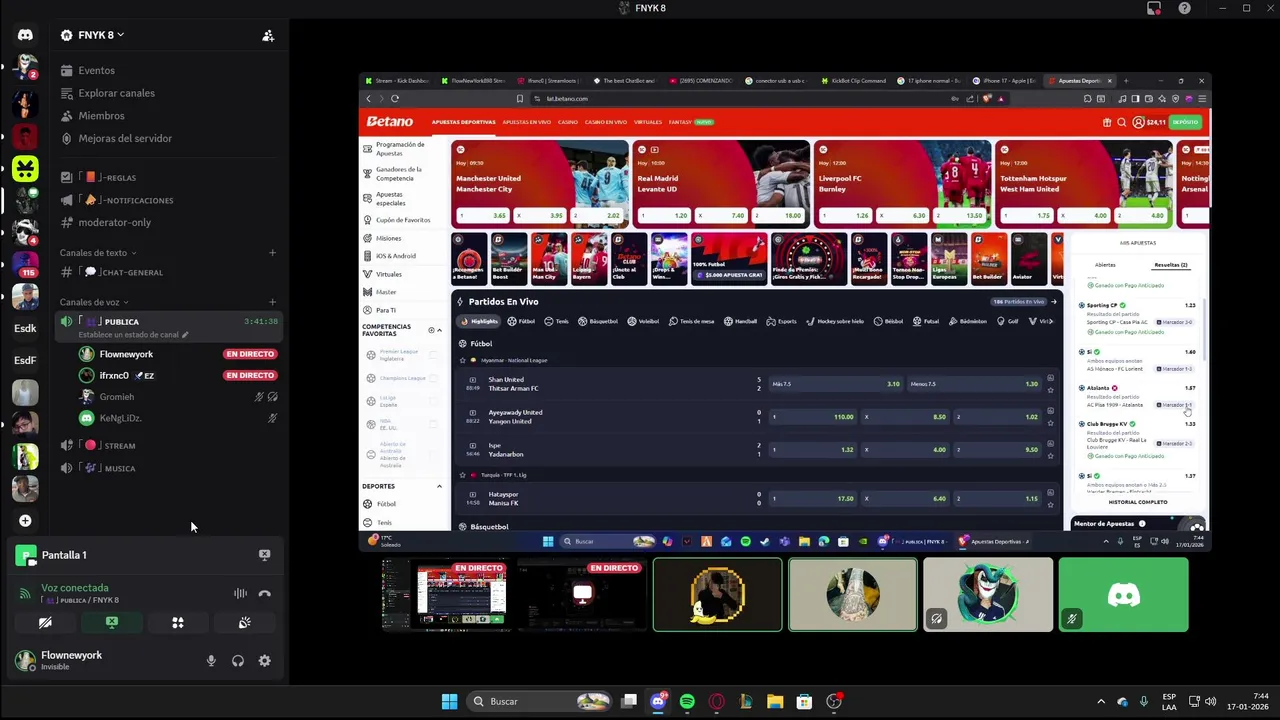Open Flownewyork user profile panel
This screenshot has width=1280, height=720.
pyautogui.click(x=60, y=660)
